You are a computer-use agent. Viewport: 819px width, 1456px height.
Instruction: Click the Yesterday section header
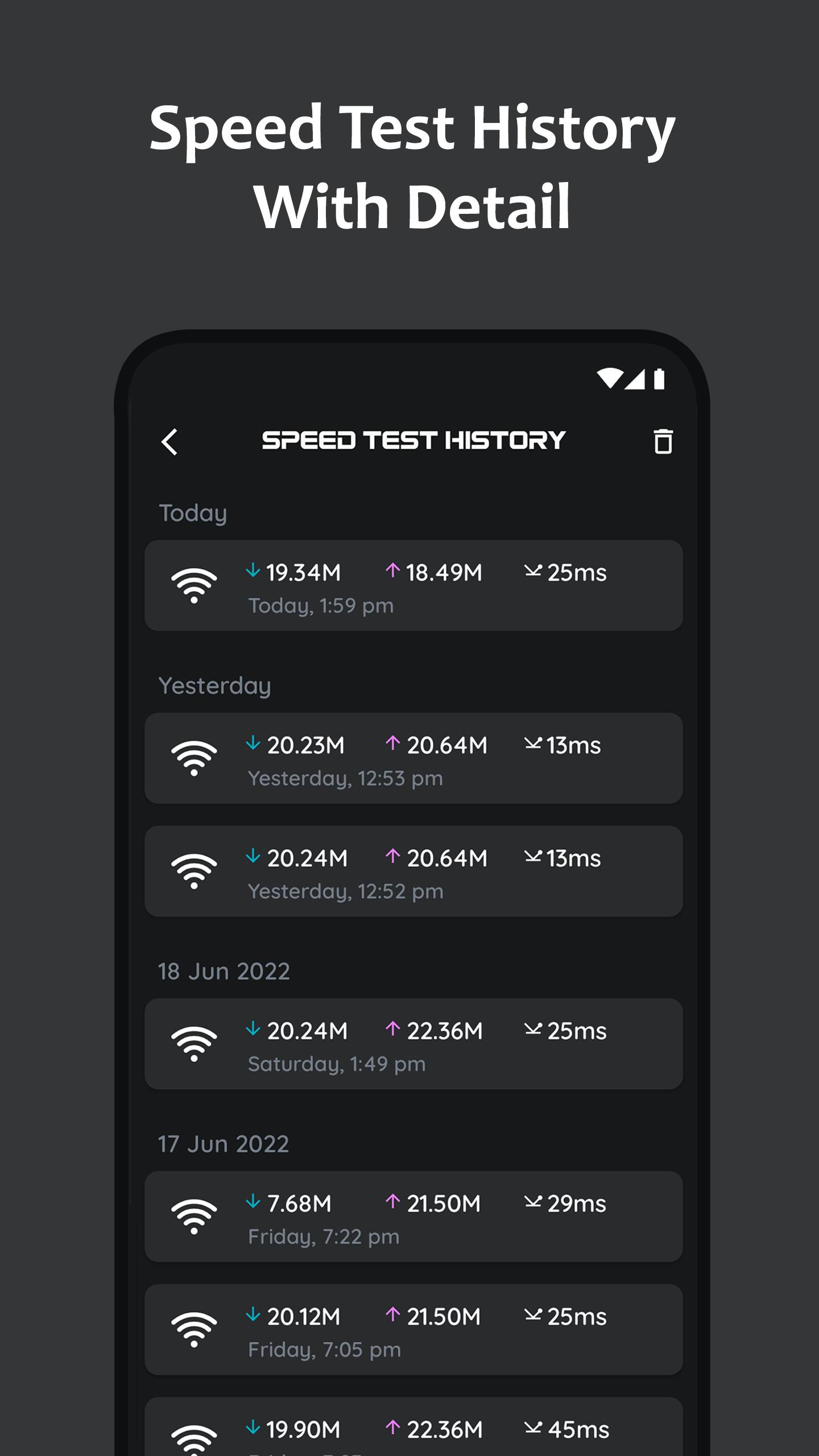[214, 686]
